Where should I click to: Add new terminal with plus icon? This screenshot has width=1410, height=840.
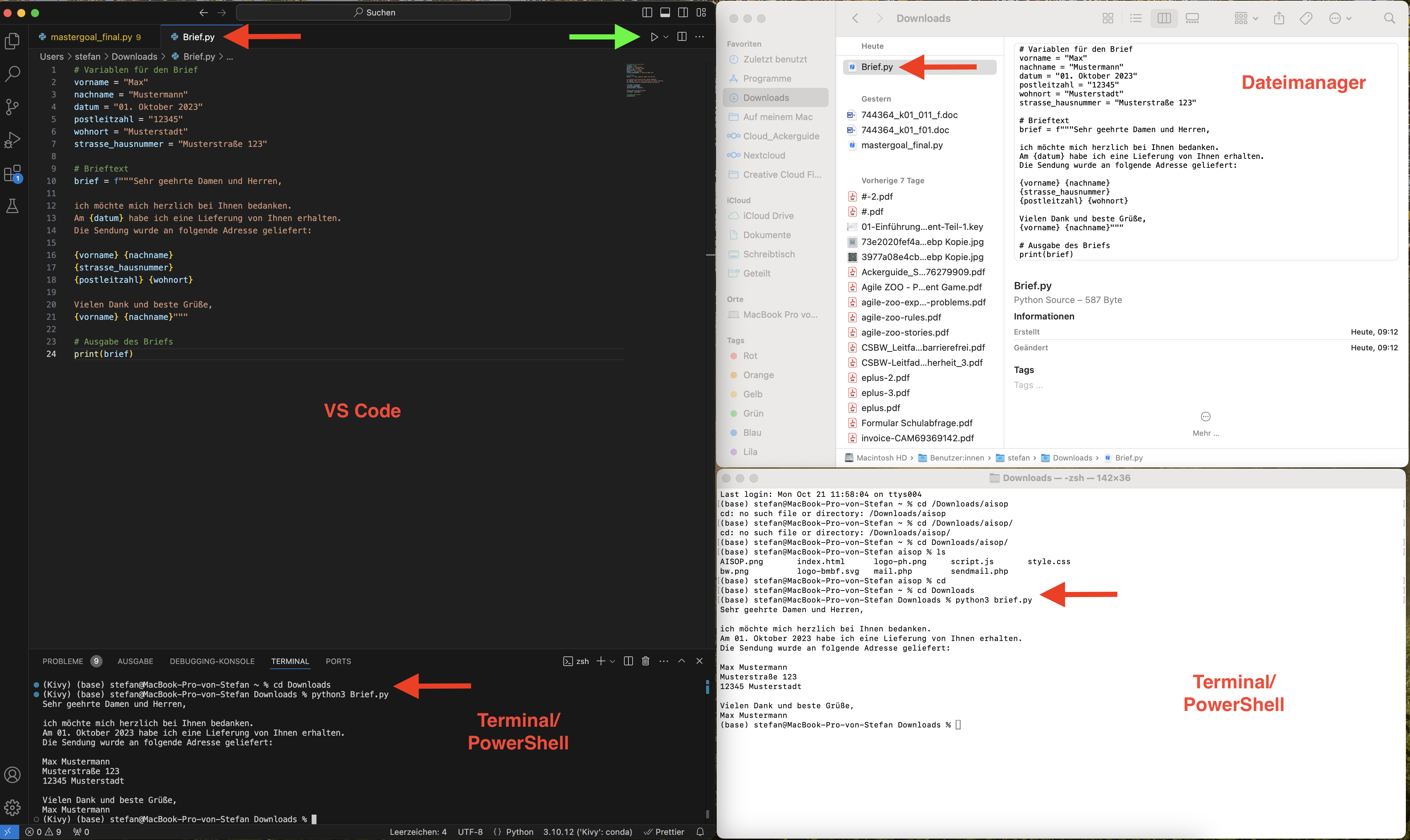[x=601, y=661]
